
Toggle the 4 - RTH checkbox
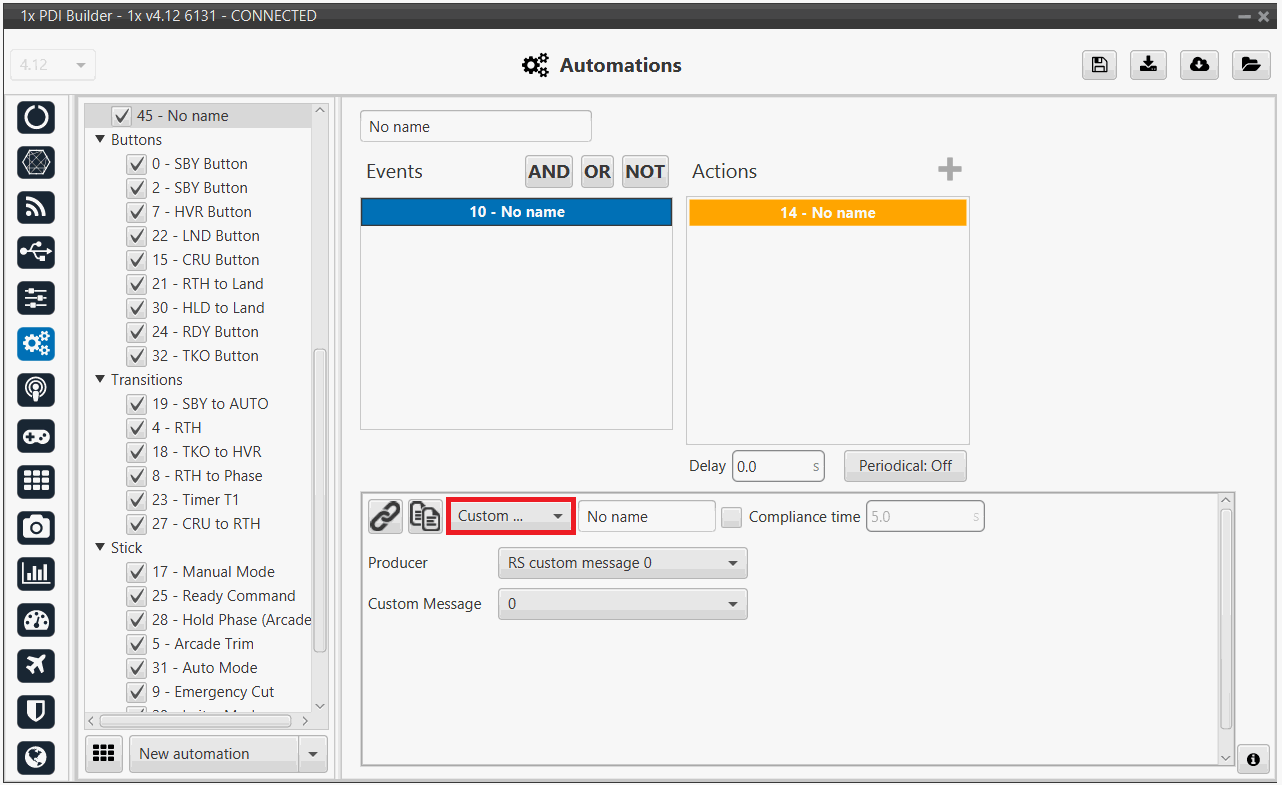137,428
